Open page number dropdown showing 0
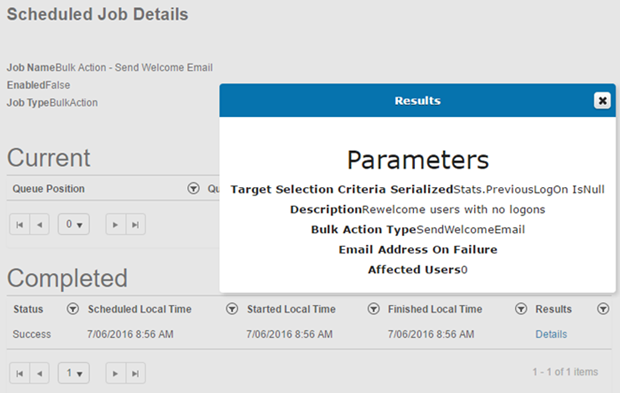 pyautogui.click(x=74, y=225)
